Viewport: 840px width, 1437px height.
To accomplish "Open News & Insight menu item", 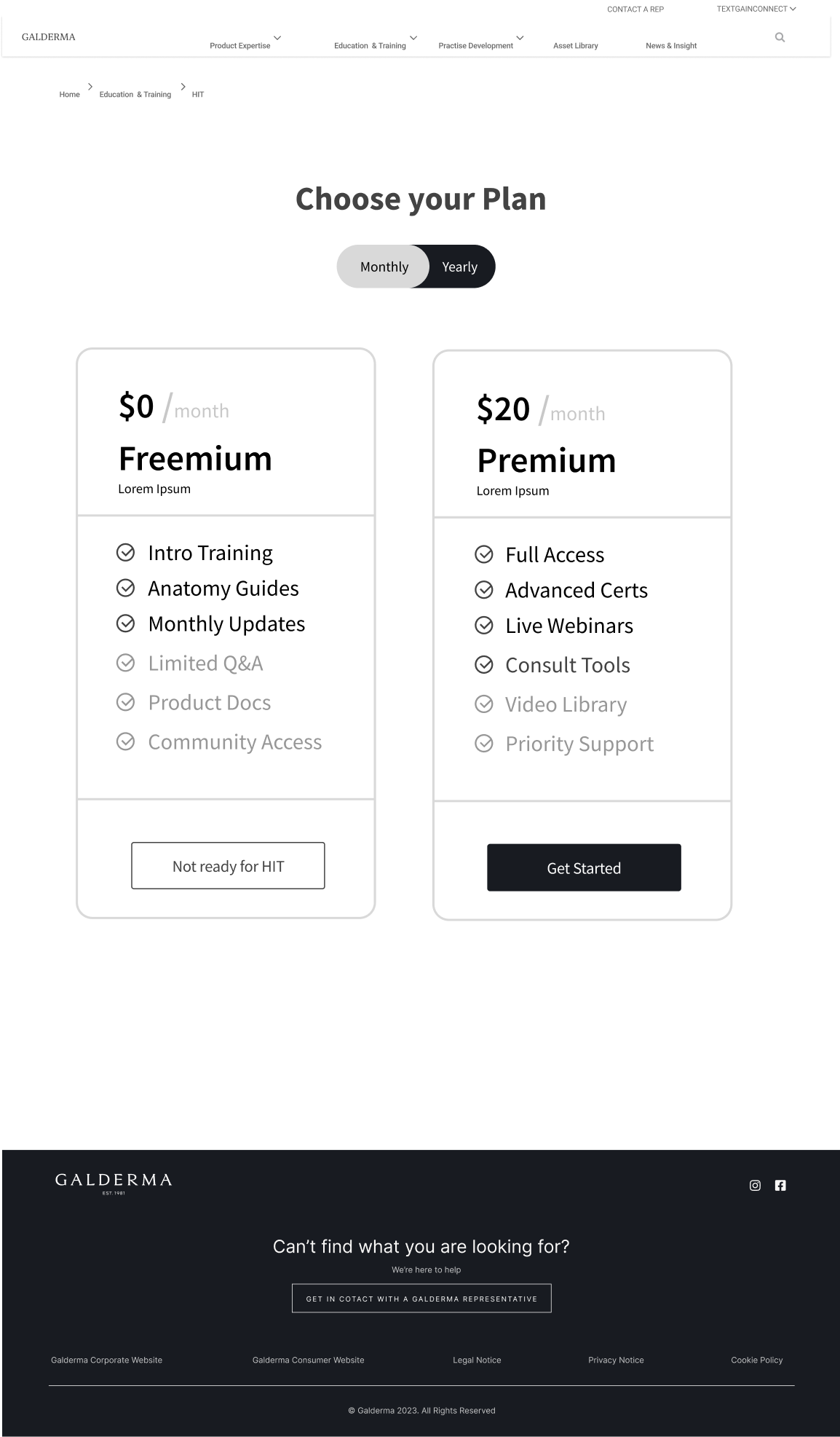I will tap(671, 46).
